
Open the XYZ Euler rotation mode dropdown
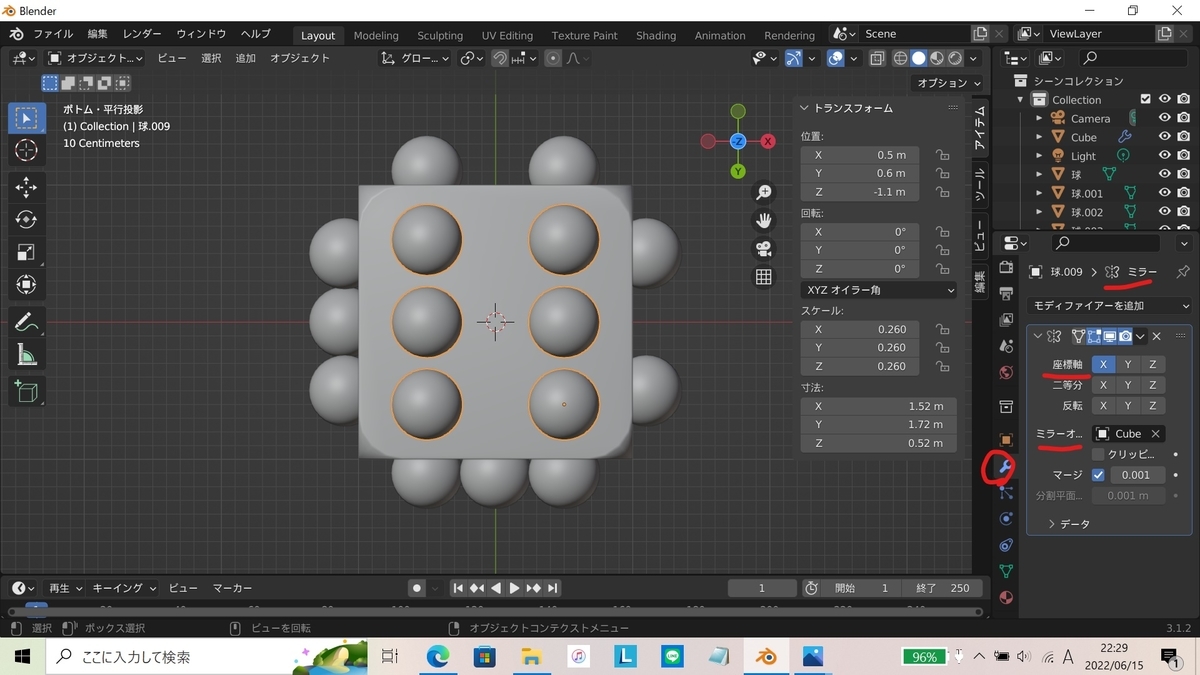[x=878, y=290]
